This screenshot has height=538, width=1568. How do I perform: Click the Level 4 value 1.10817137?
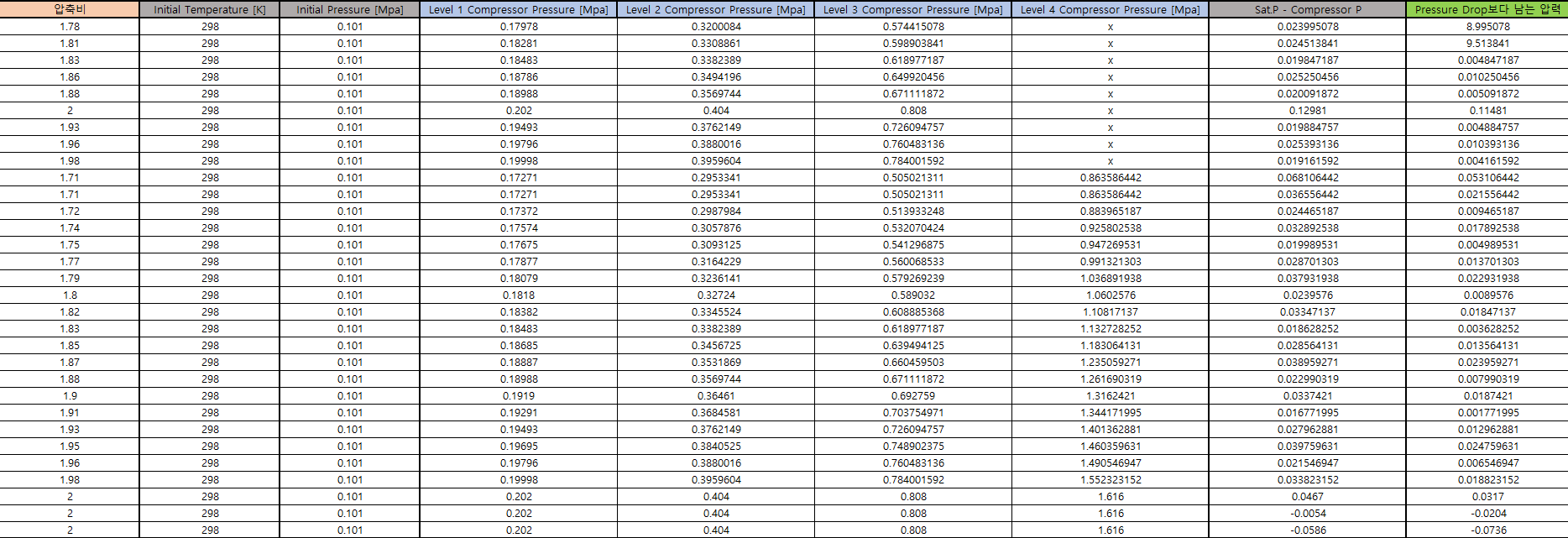1111,311
